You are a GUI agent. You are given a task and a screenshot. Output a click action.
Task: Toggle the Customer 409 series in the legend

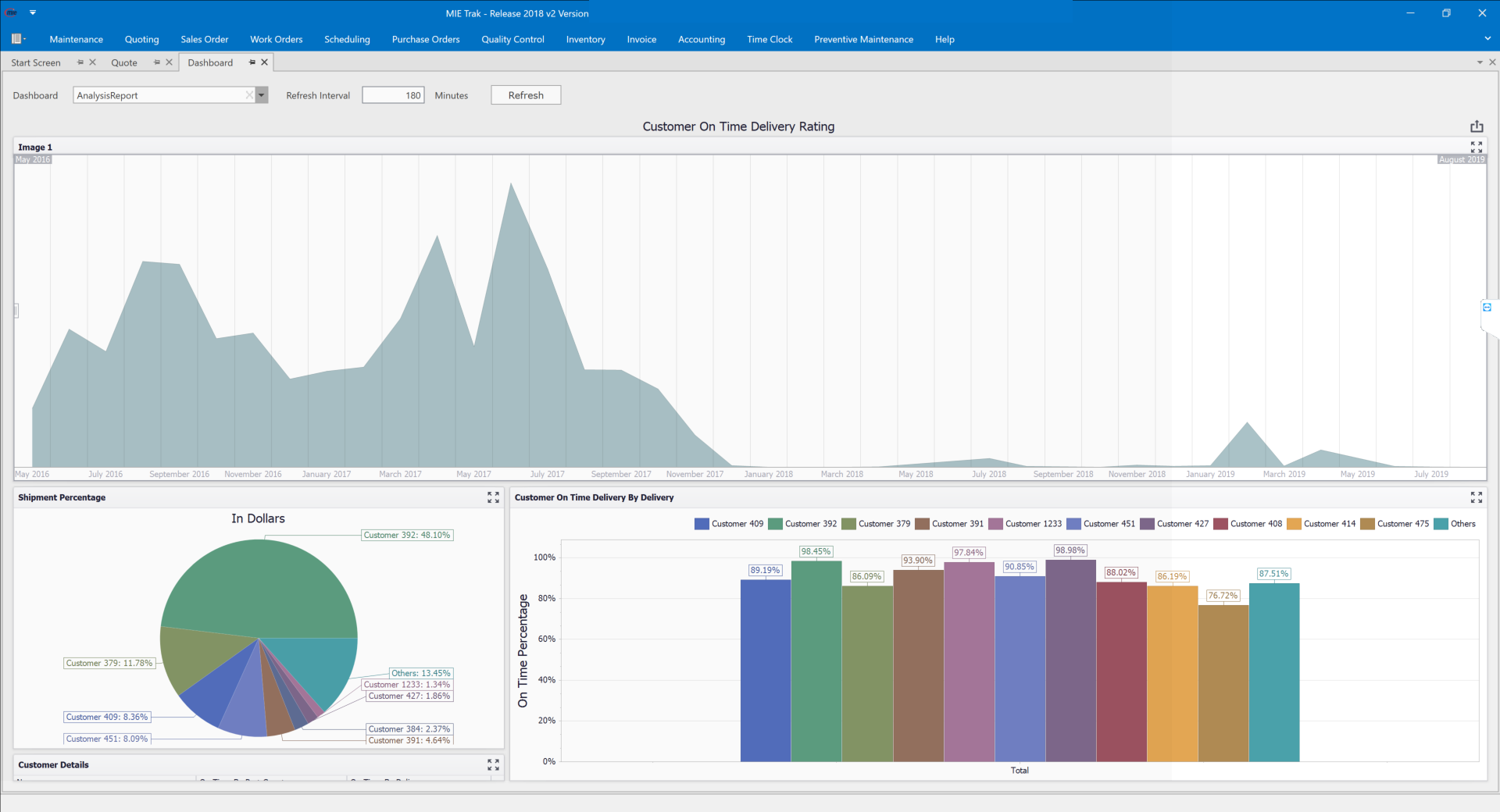[x=735, y=523]
